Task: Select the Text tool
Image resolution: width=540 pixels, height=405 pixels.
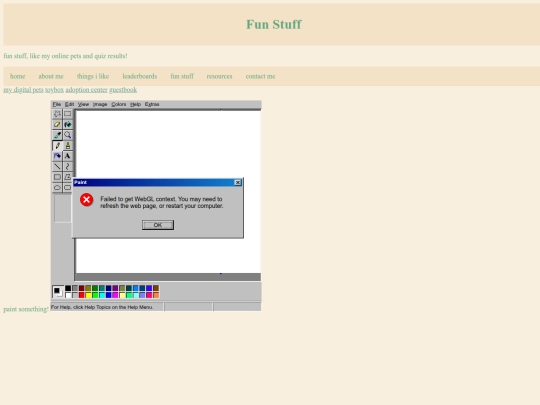Action: tap(68, 156)
